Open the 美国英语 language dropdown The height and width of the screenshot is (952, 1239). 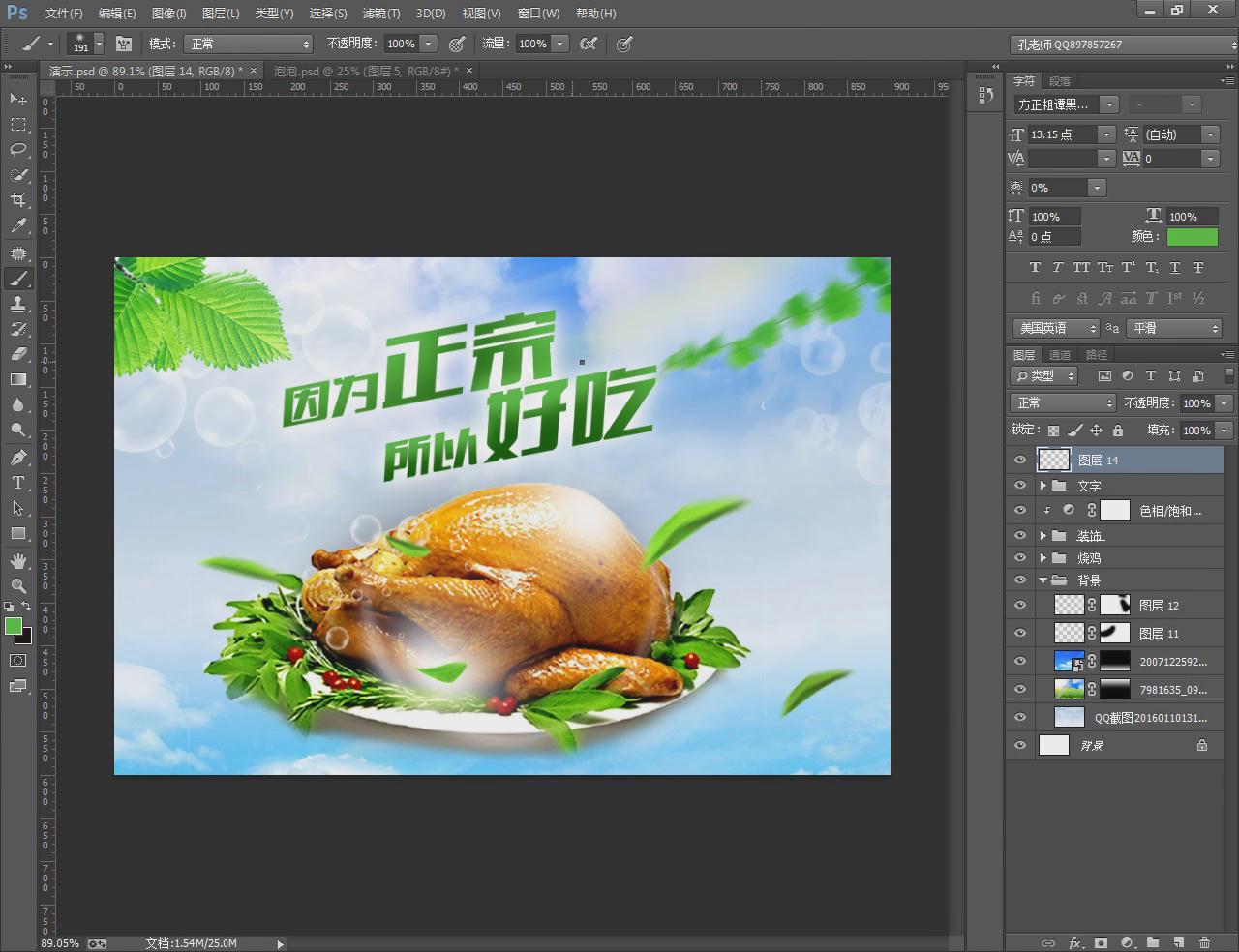(1056, 328)
